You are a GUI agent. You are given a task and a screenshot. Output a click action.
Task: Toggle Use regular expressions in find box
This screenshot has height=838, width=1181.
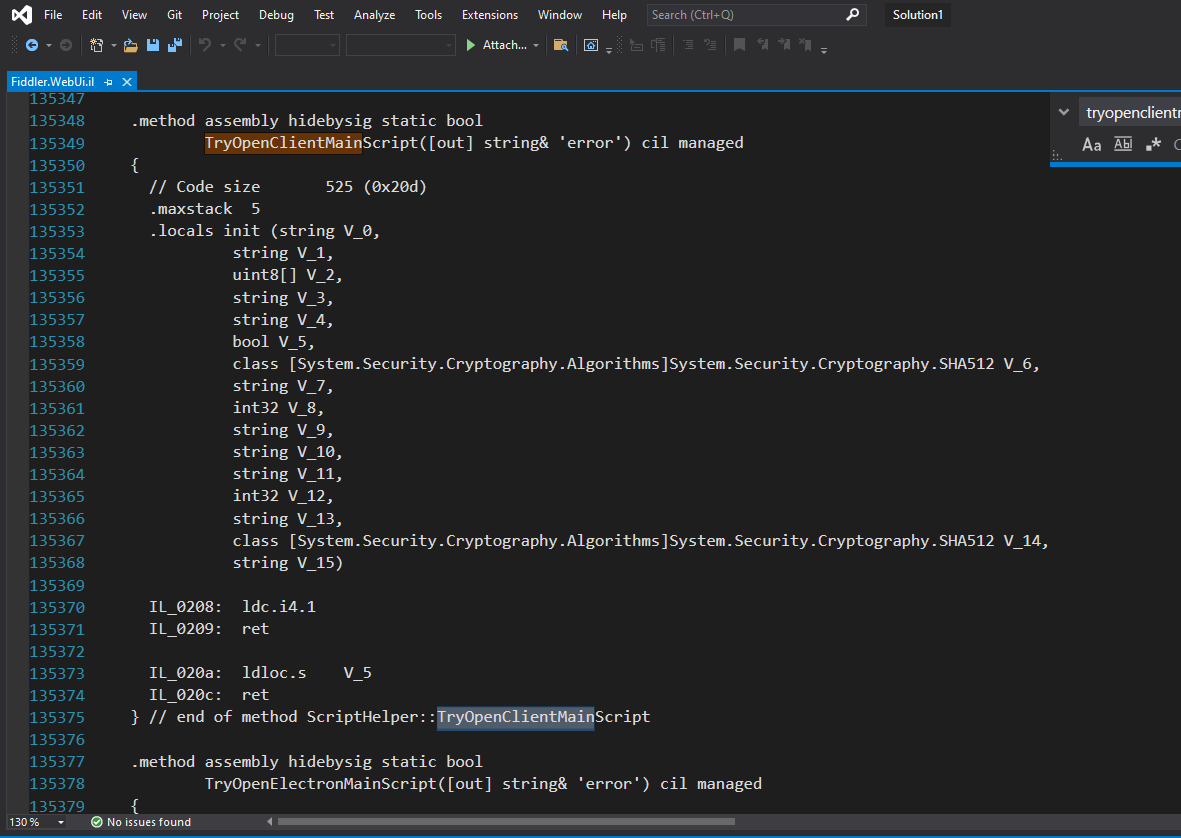pyautogui.click(x=1153, y=145)
